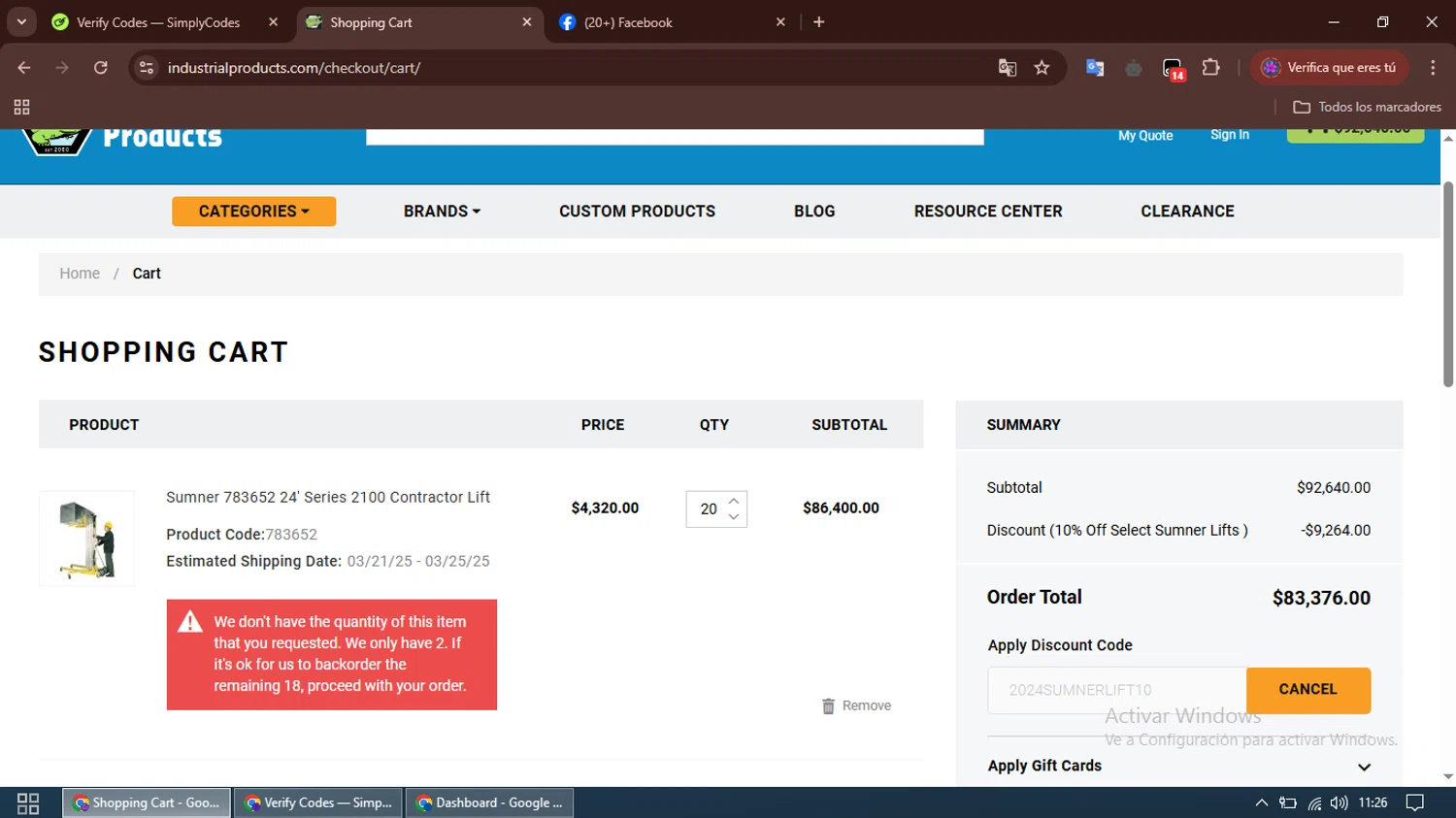Switch to Verify Codes — SimplyCodes tab
This screenshot has height=818, width=1456.
(x=157, y=22)
